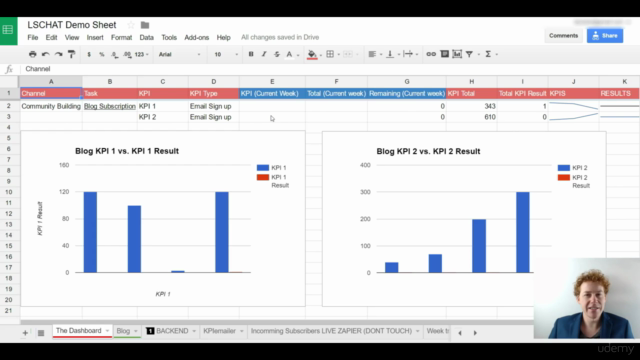The height and width of the screenshot is (360, 640).
Task: Open the Blog tab dropdown arrow
Action: (136, 331)
